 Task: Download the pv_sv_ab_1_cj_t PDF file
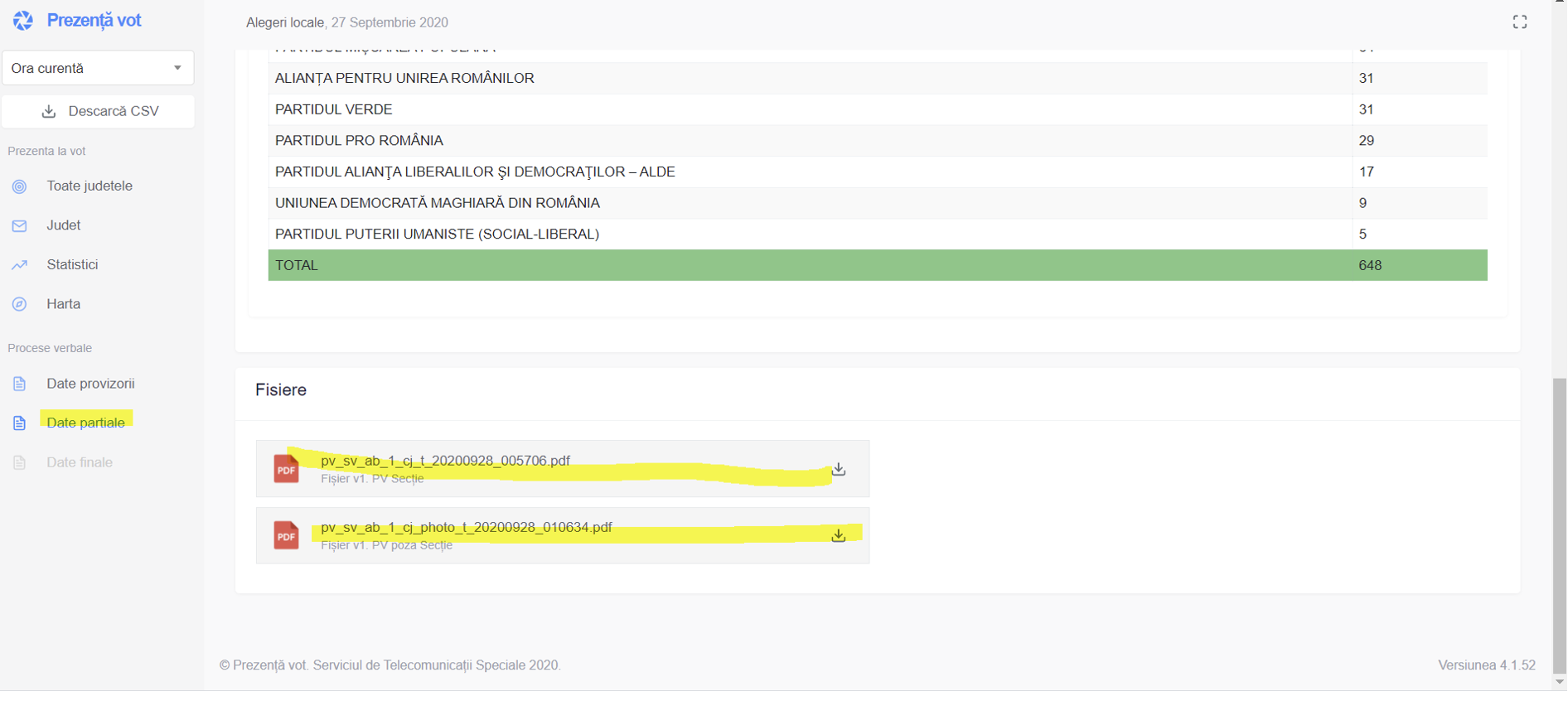839,469
